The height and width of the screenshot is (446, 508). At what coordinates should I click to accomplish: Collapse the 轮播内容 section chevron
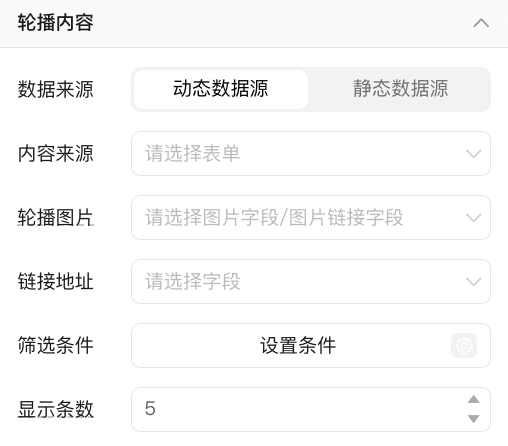(x=481, y=23)
